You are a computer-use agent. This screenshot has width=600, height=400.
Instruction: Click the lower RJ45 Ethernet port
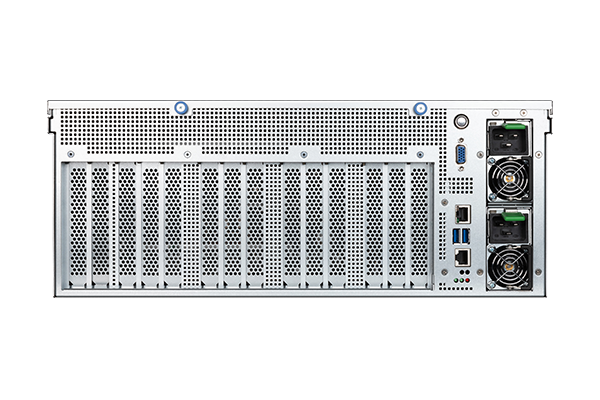[463, 257]
